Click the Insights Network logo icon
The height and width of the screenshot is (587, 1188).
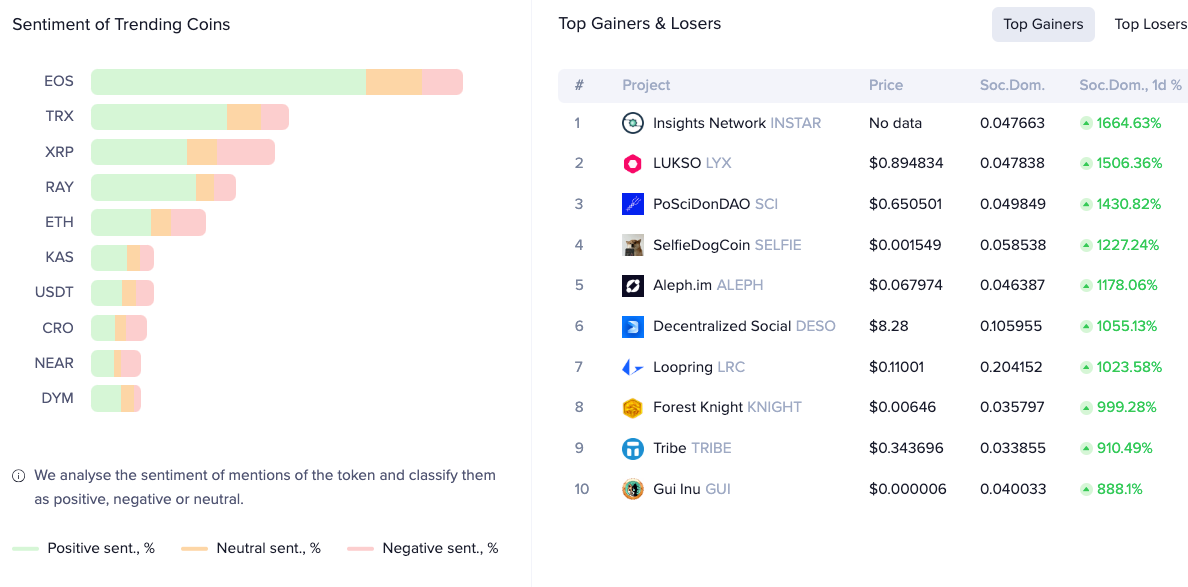click(x=633, y=123)
